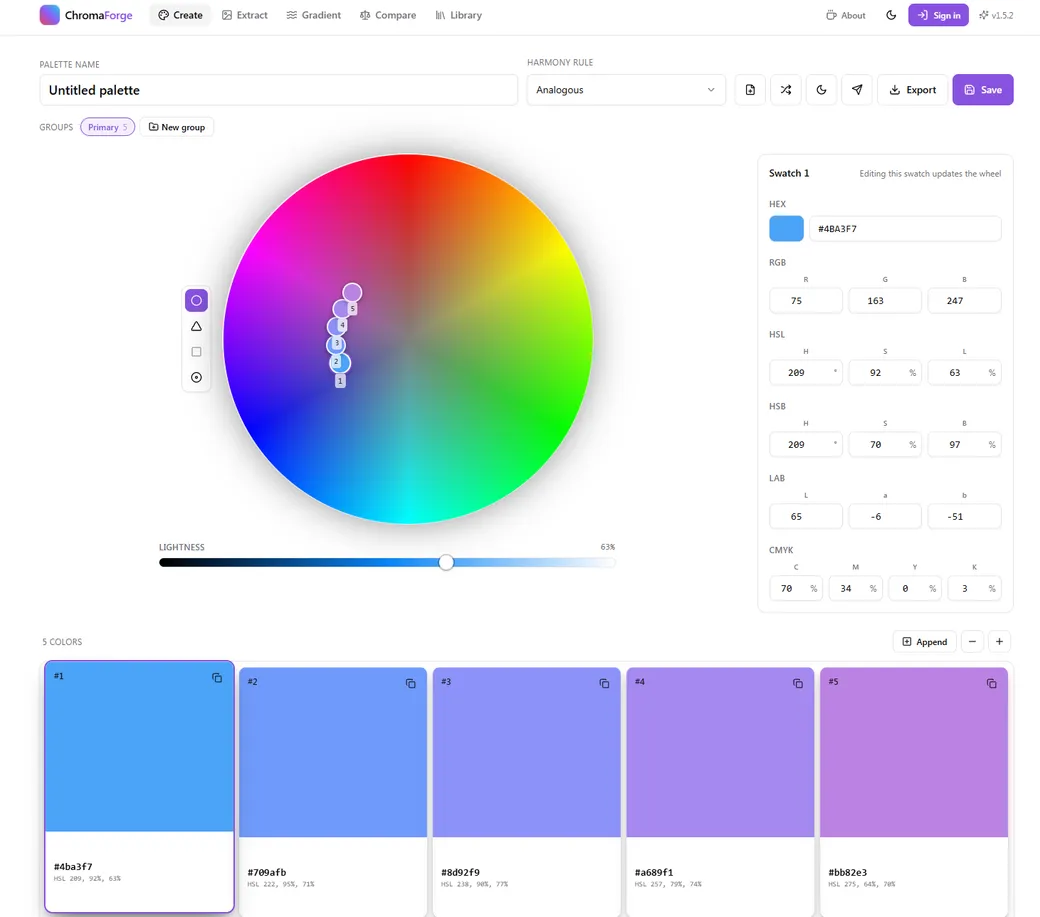
Task: Edit the RGB R value 75
Action: click(x=806, y=300)
